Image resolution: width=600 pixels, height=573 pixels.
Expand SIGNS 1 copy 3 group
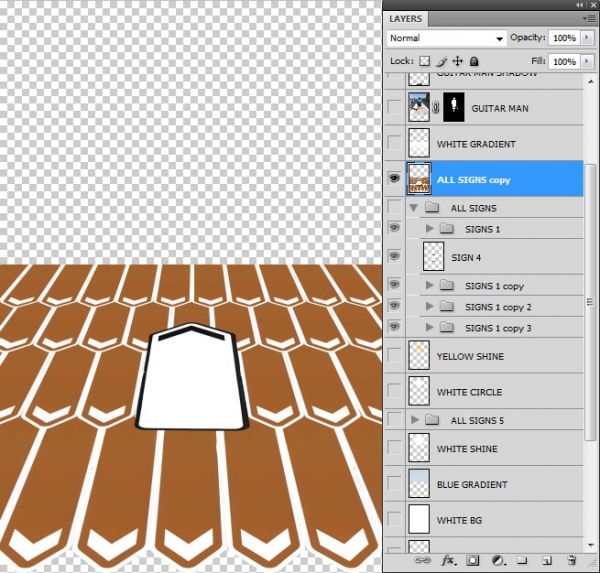430,327
